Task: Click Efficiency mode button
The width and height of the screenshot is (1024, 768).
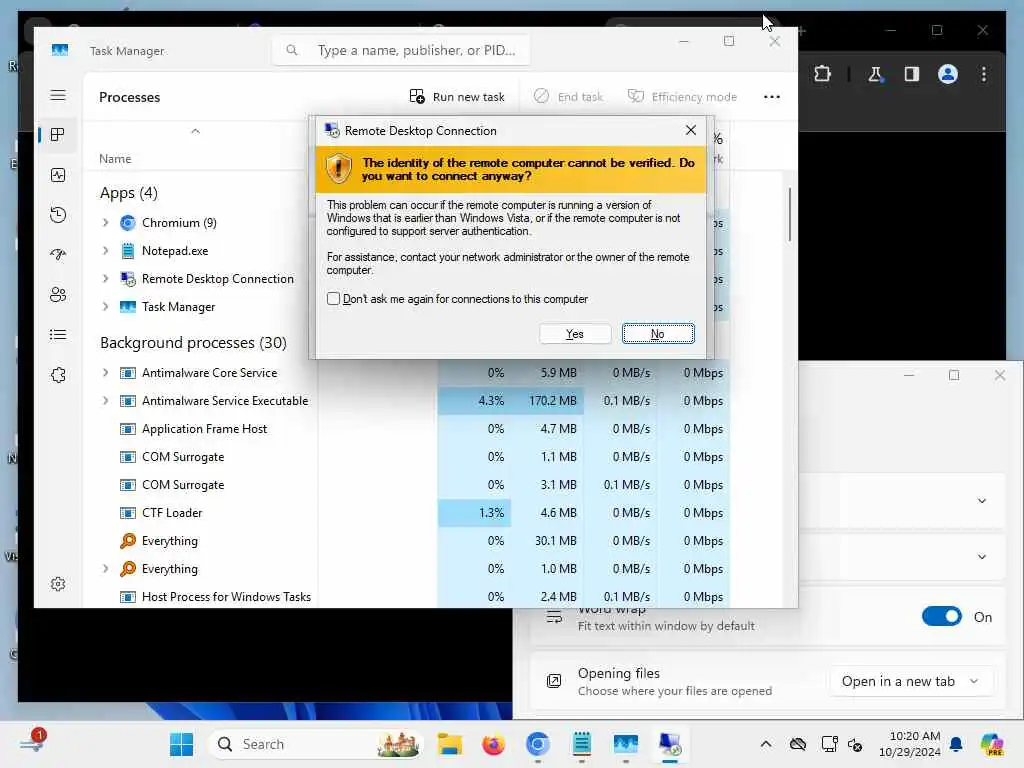Action: (682, 97)
